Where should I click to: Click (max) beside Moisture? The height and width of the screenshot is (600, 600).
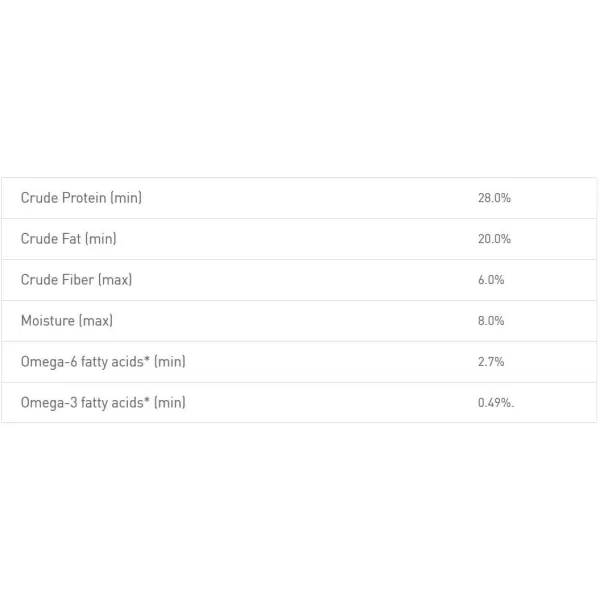coord(96,321)
